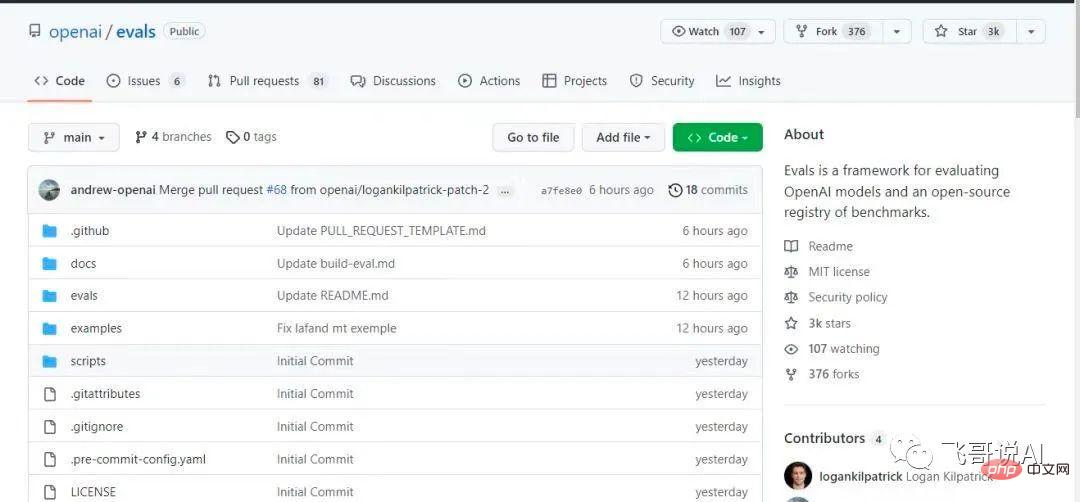Open the Fork options dropdown arrow
The height and width of the screenshot is (502, 1080).
897,32
